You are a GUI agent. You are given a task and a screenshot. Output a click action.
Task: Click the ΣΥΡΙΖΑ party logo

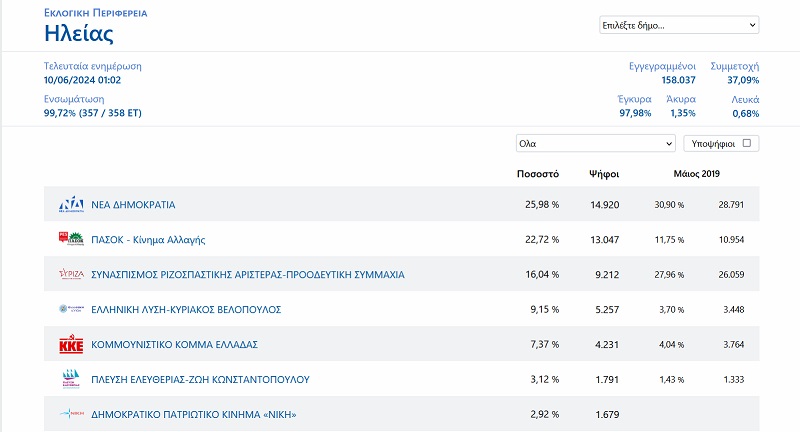(71, 274)
